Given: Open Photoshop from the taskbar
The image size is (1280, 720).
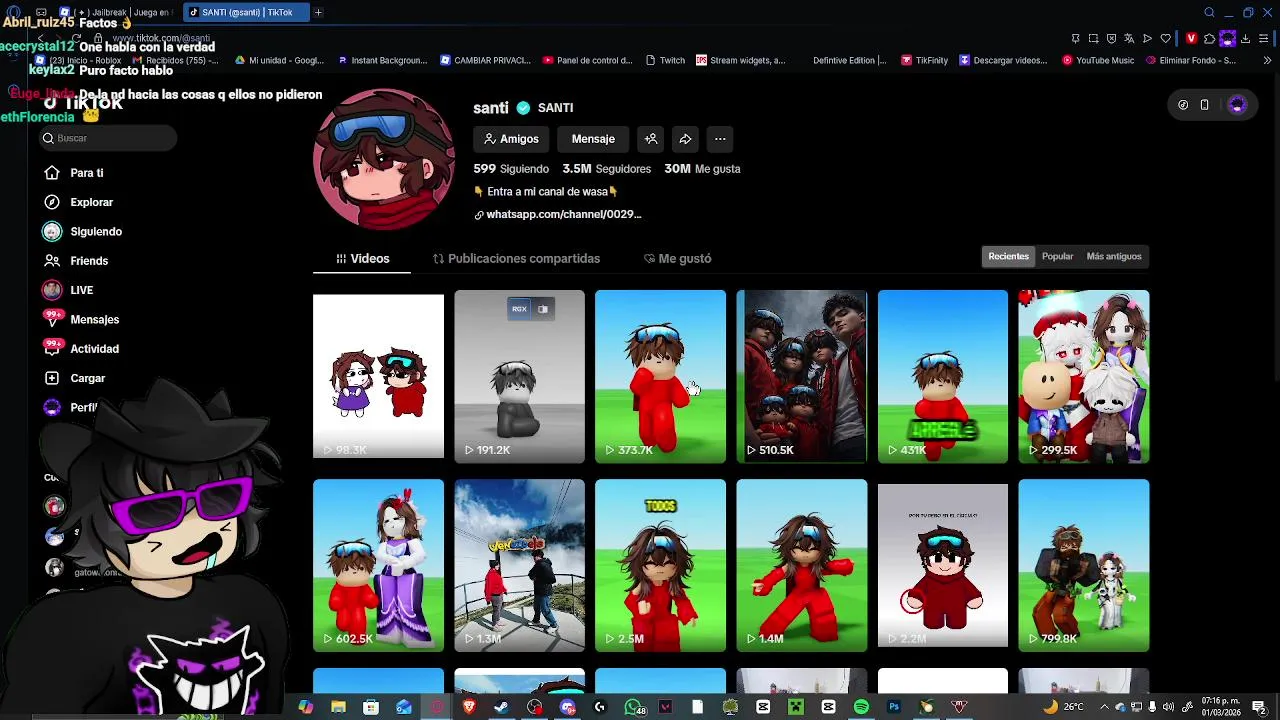Looking at the screenshot, I should [x=894, y=707].
